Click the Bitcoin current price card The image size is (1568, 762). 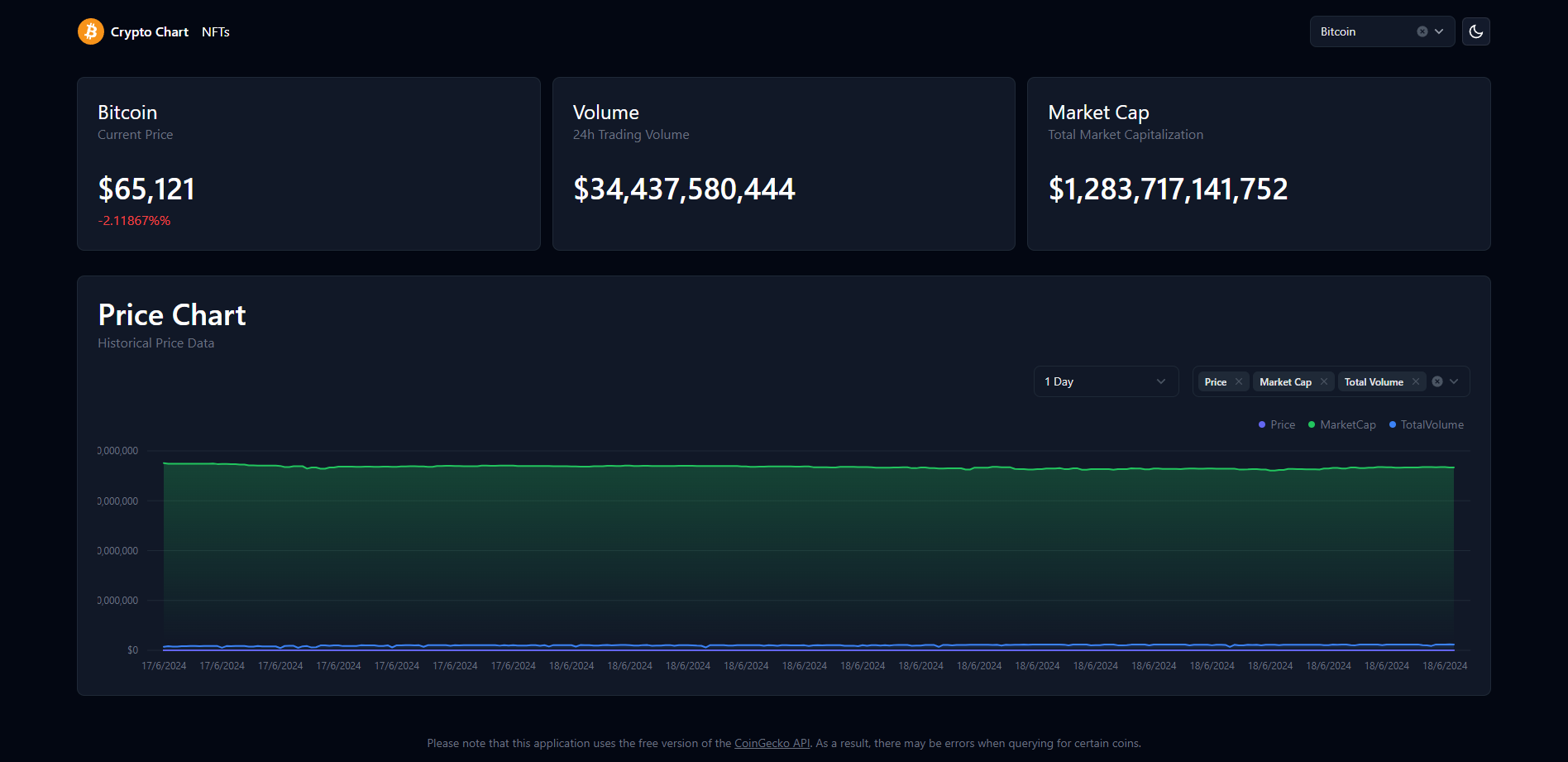coord(308,164)
